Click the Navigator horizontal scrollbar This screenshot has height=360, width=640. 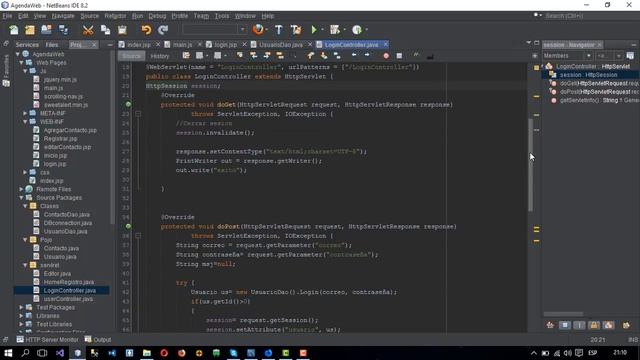563,314
